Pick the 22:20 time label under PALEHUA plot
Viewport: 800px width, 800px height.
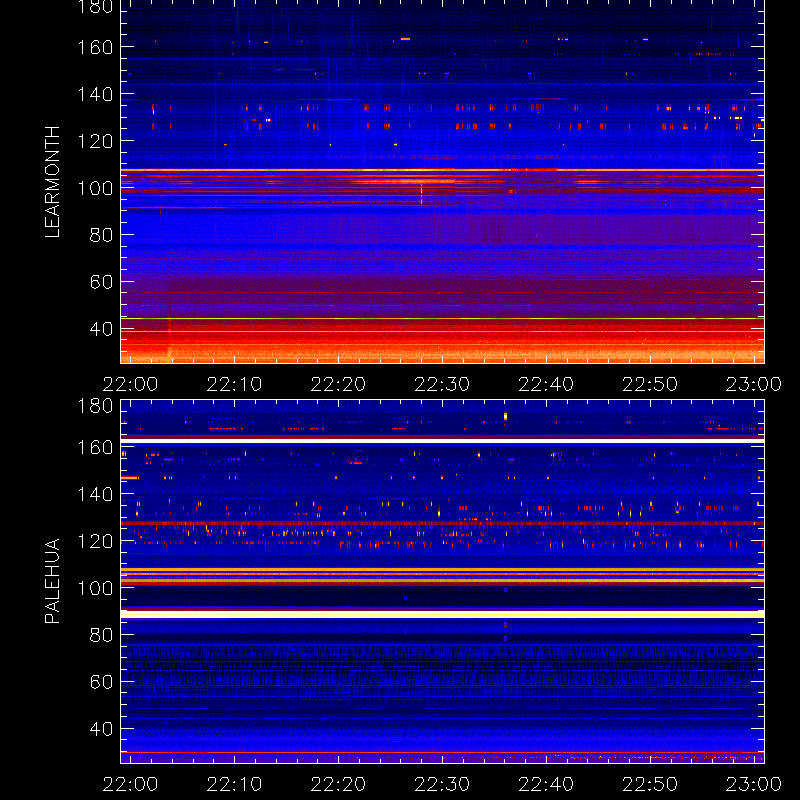[338, 784]
